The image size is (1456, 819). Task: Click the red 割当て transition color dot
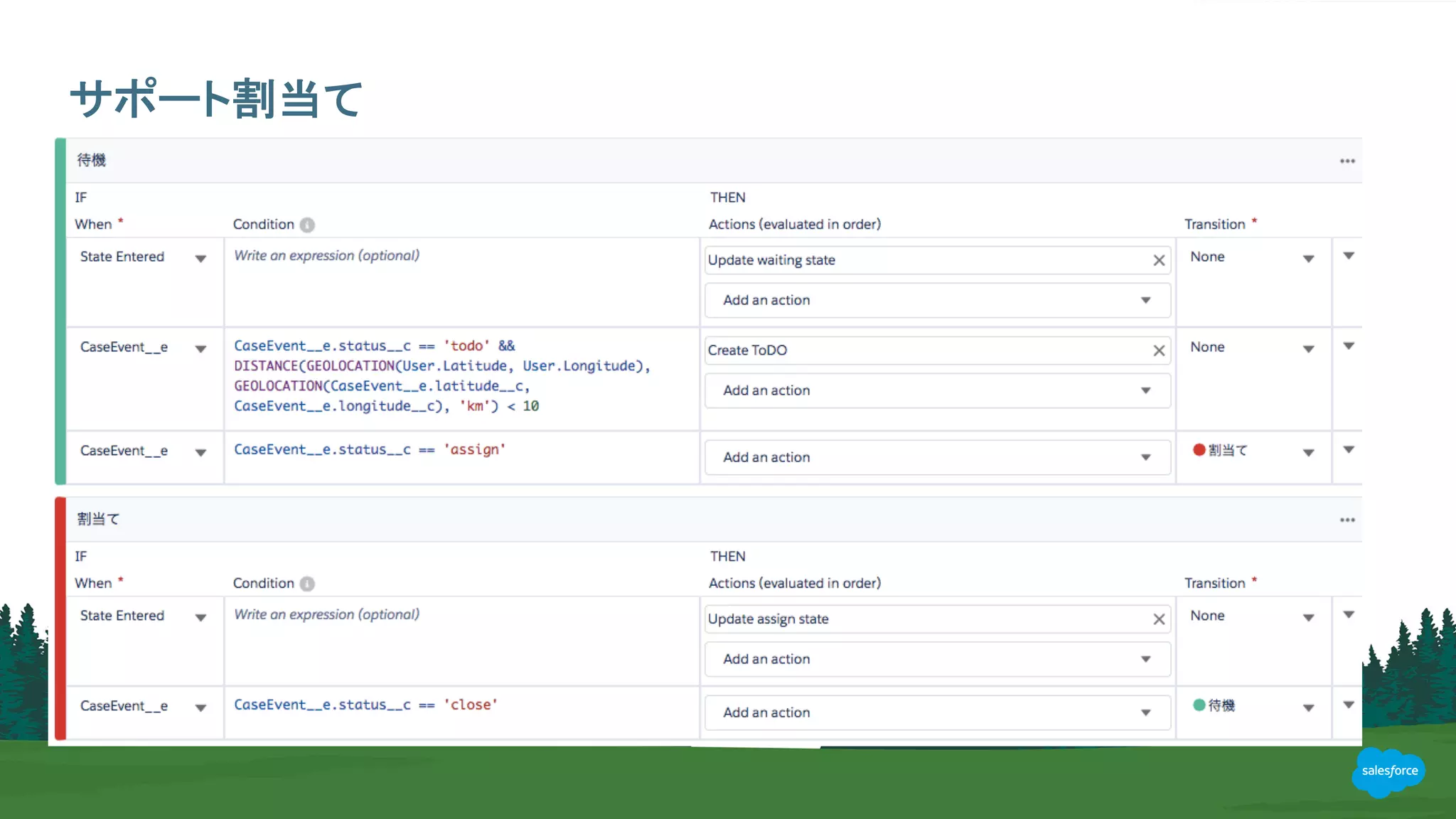(1199, 449)
